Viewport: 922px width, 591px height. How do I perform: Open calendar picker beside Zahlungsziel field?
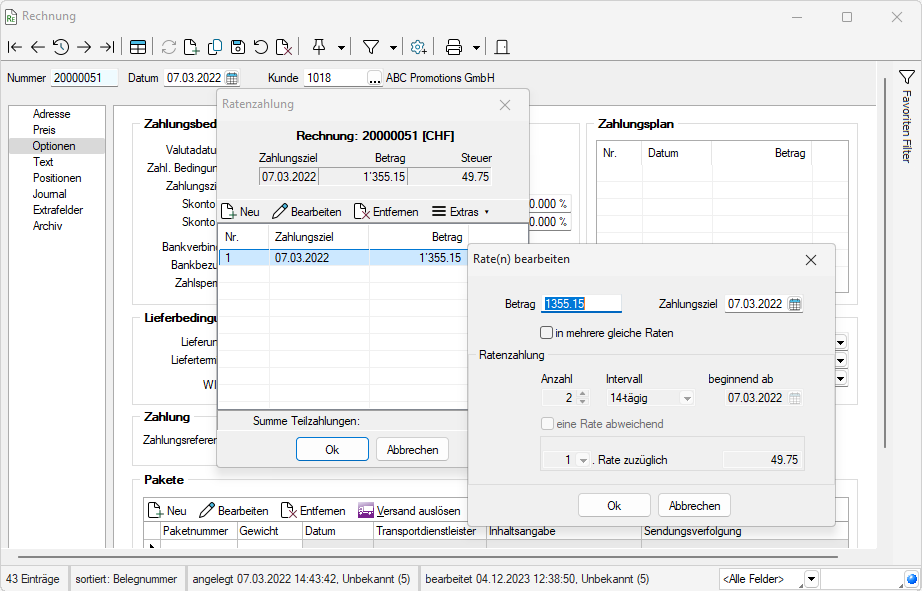(x=795, y=305)
